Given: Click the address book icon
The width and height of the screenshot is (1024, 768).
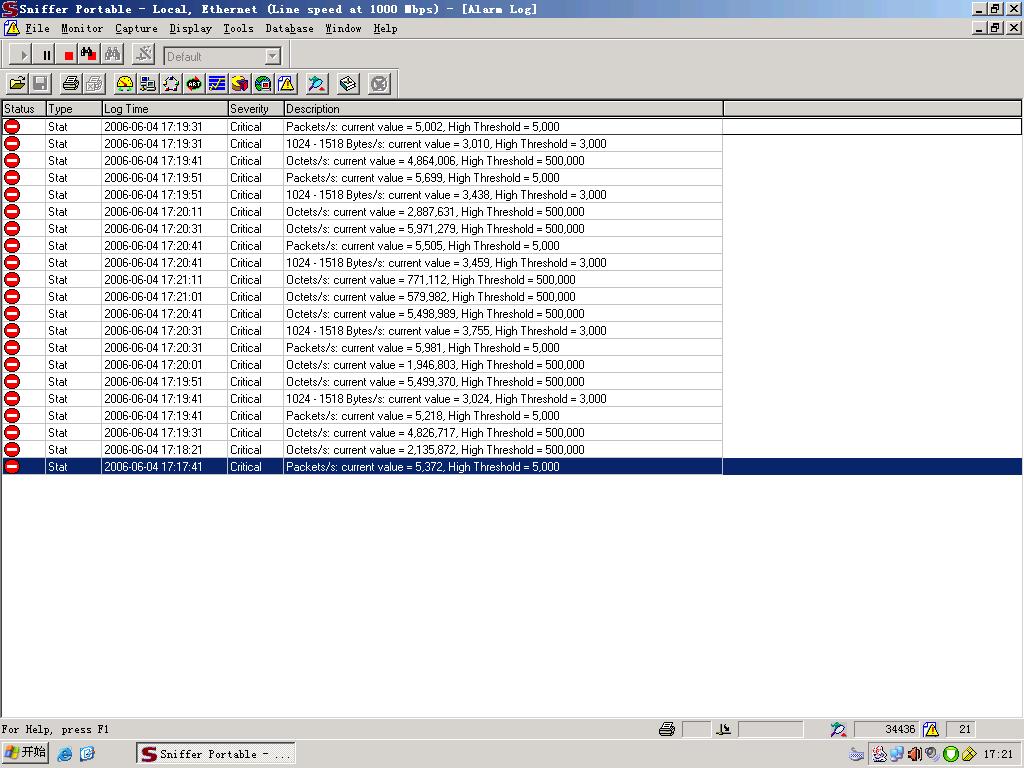Looking at the screenshot, I should (x=348, y=84).
